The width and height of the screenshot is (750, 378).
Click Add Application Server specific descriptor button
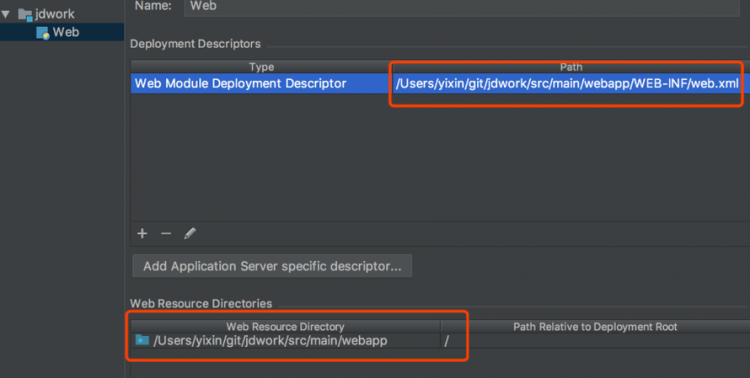tap(272, 266)
